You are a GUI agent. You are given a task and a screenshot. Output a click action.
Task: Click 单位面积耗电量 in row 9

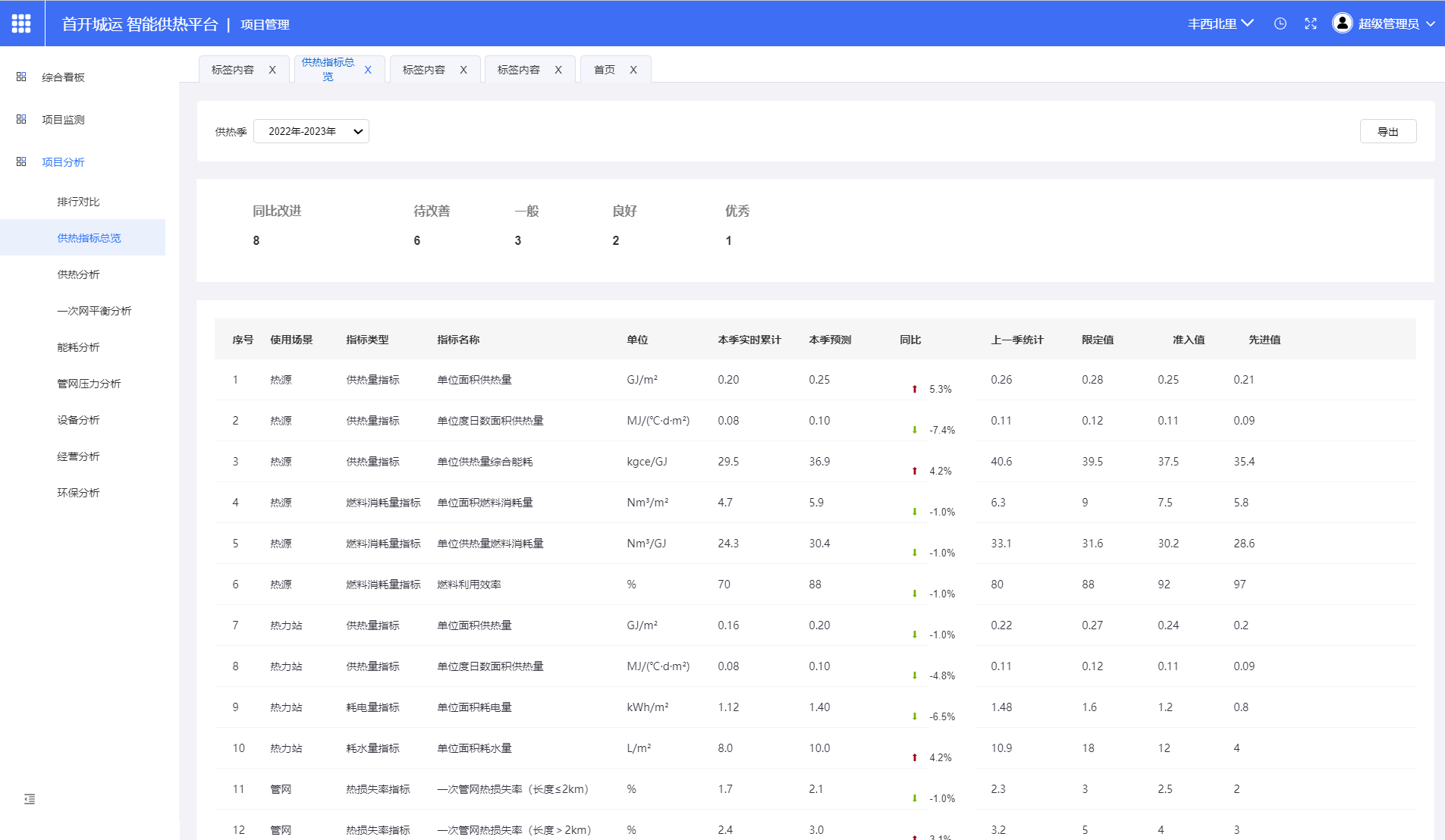coord(474,707)
